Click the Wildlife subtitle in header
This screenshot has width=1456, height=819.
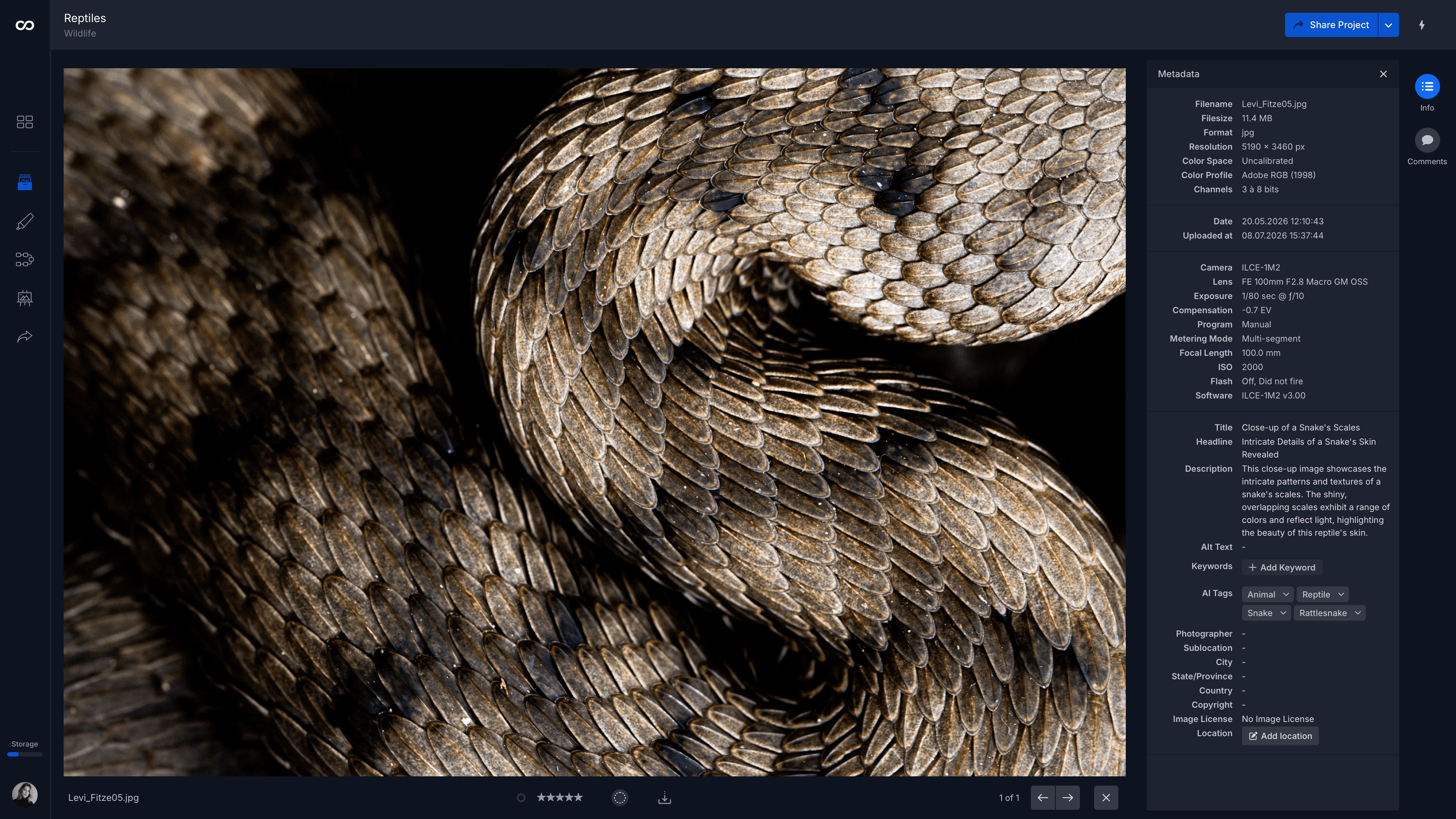[80, 33]
